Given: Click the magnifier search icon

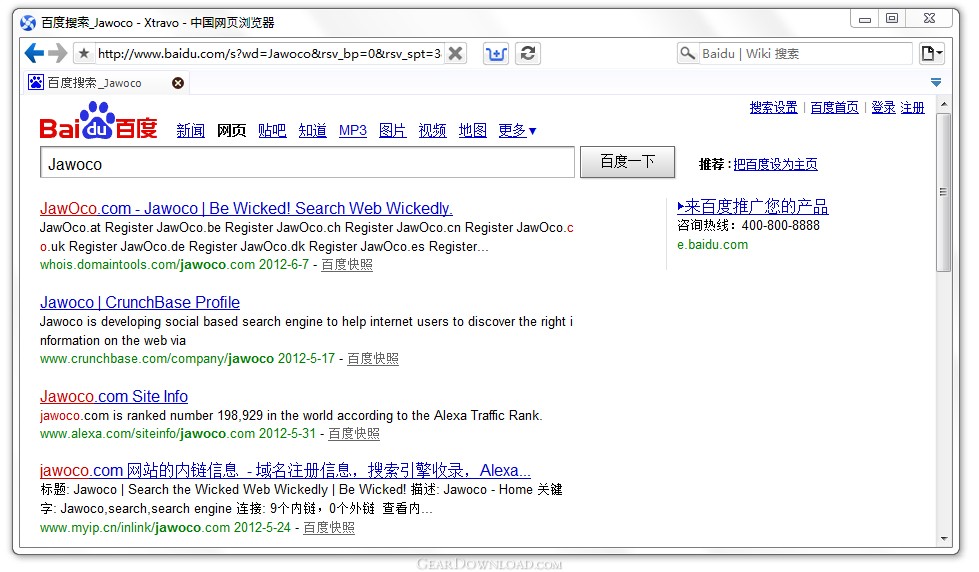Looking at the screenshot, I should click(687, 53).
